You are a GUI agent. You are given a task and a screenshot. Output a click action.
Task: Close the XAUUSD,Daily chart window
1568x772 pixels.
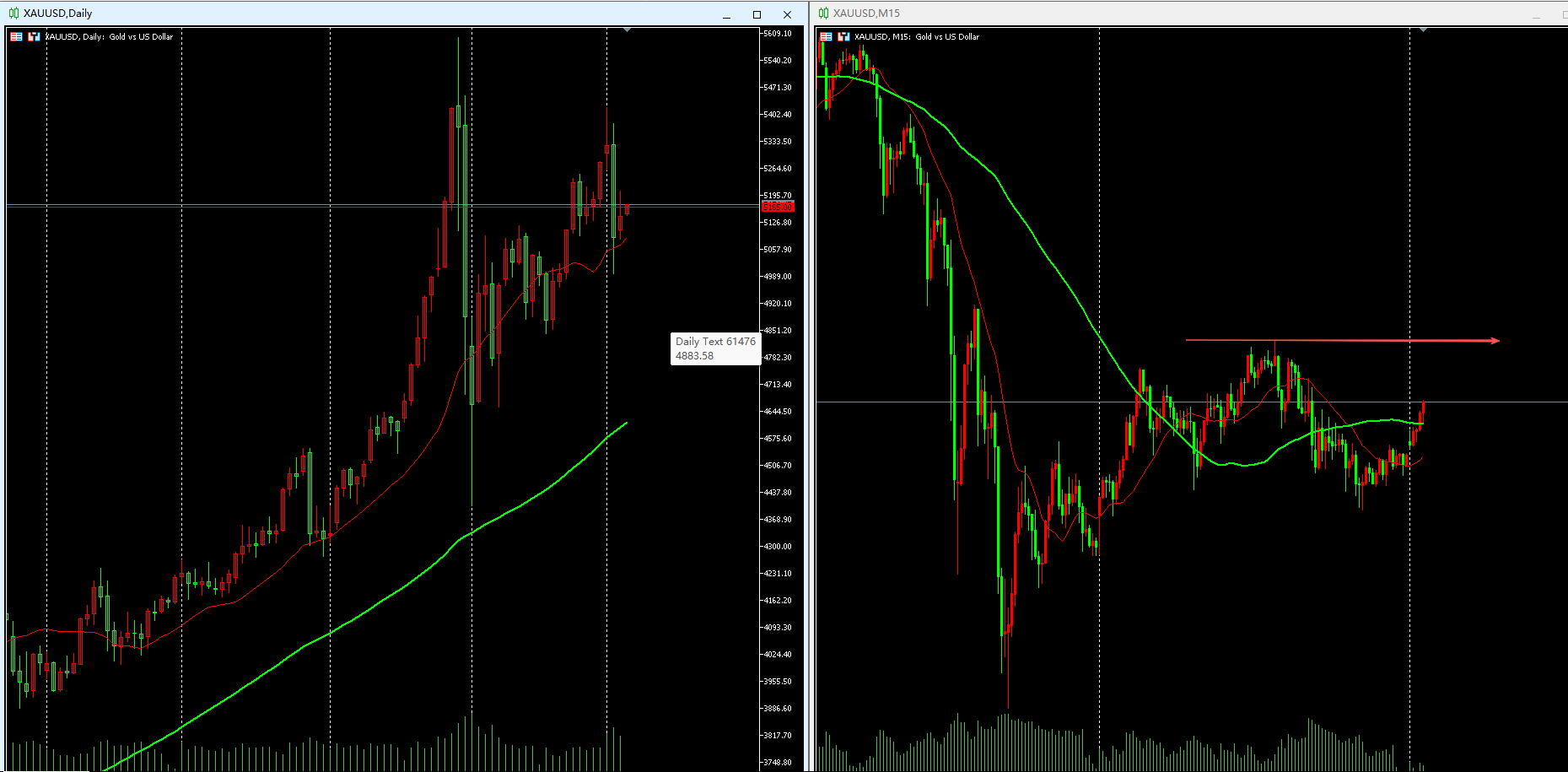point(787,14)
